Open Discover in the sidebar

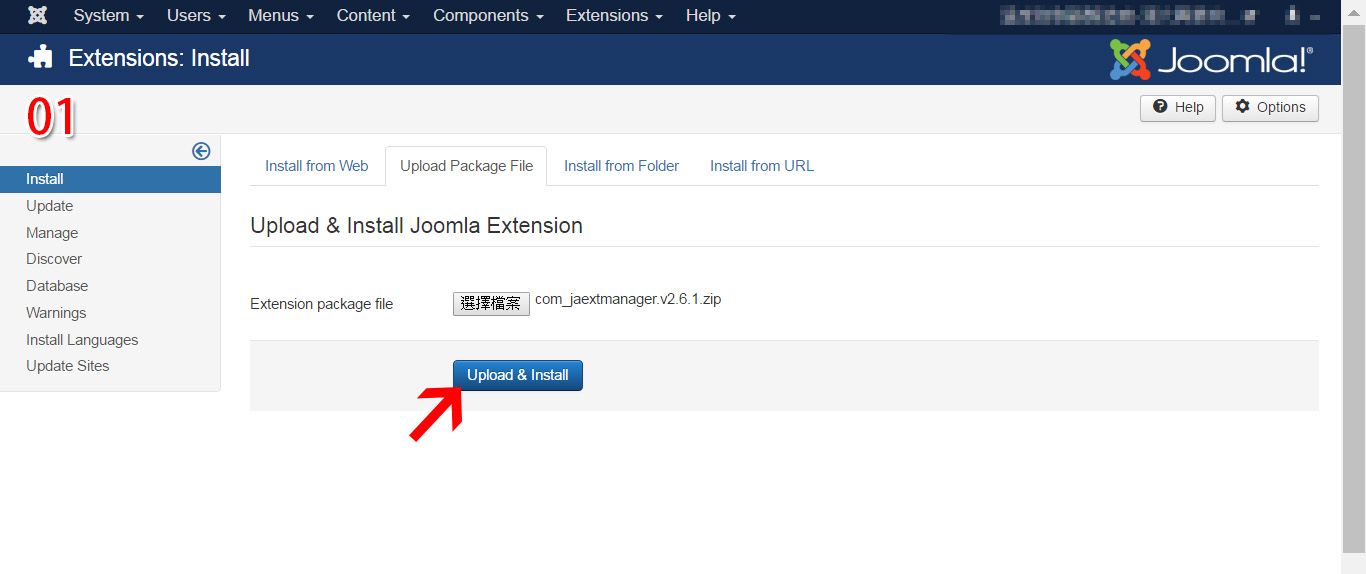[54, 259]
